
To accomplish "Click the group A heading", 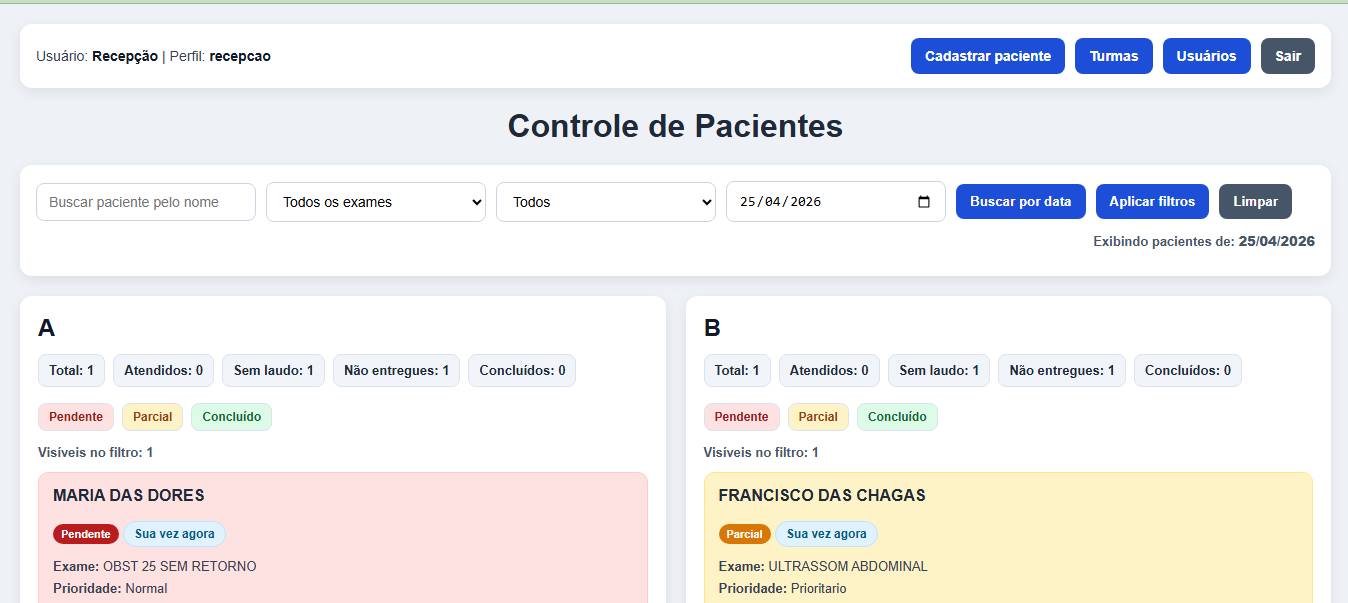I will (x=47, y=328).
